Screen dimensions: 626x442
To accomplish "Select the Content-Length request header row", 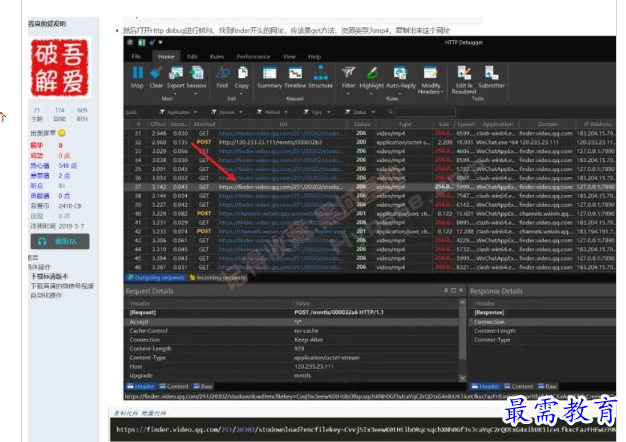I will (292, 349).
